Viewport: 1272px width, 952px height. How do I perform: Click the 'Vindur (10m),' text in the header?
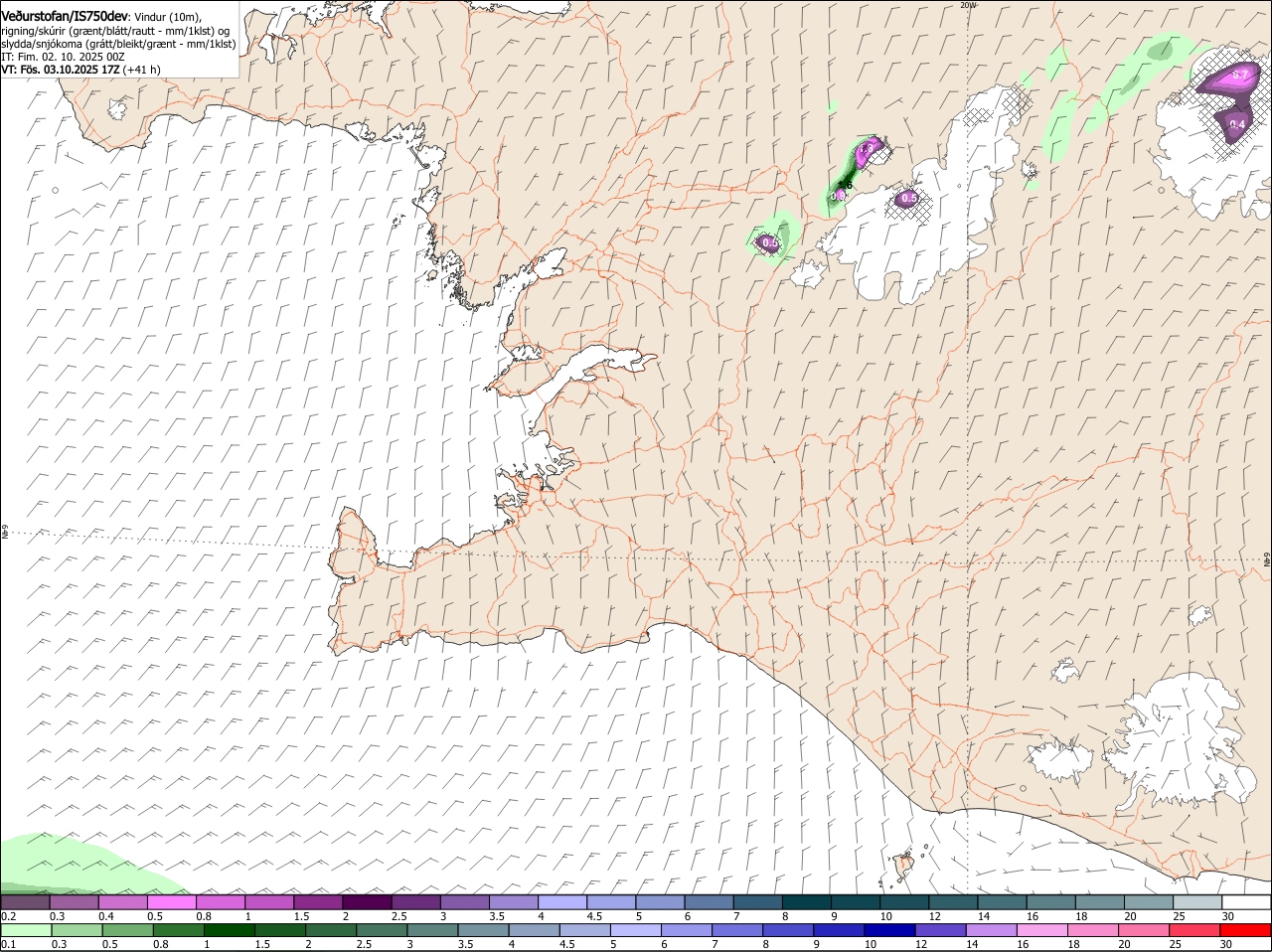168,18
